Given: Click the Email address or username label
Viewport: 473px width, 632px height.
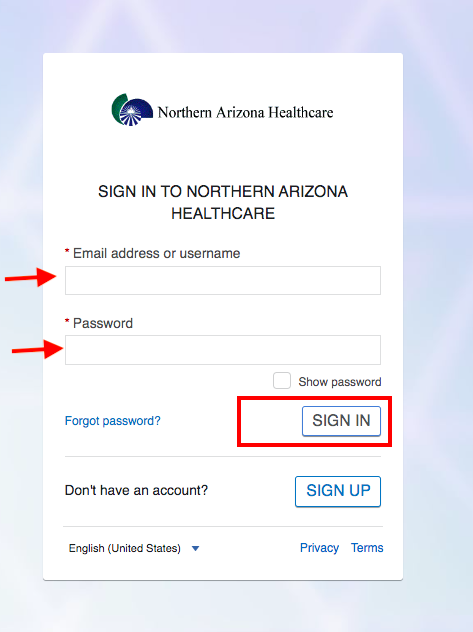Looking at the screenshot, I should pyautogui.click(x=156, y=253).
